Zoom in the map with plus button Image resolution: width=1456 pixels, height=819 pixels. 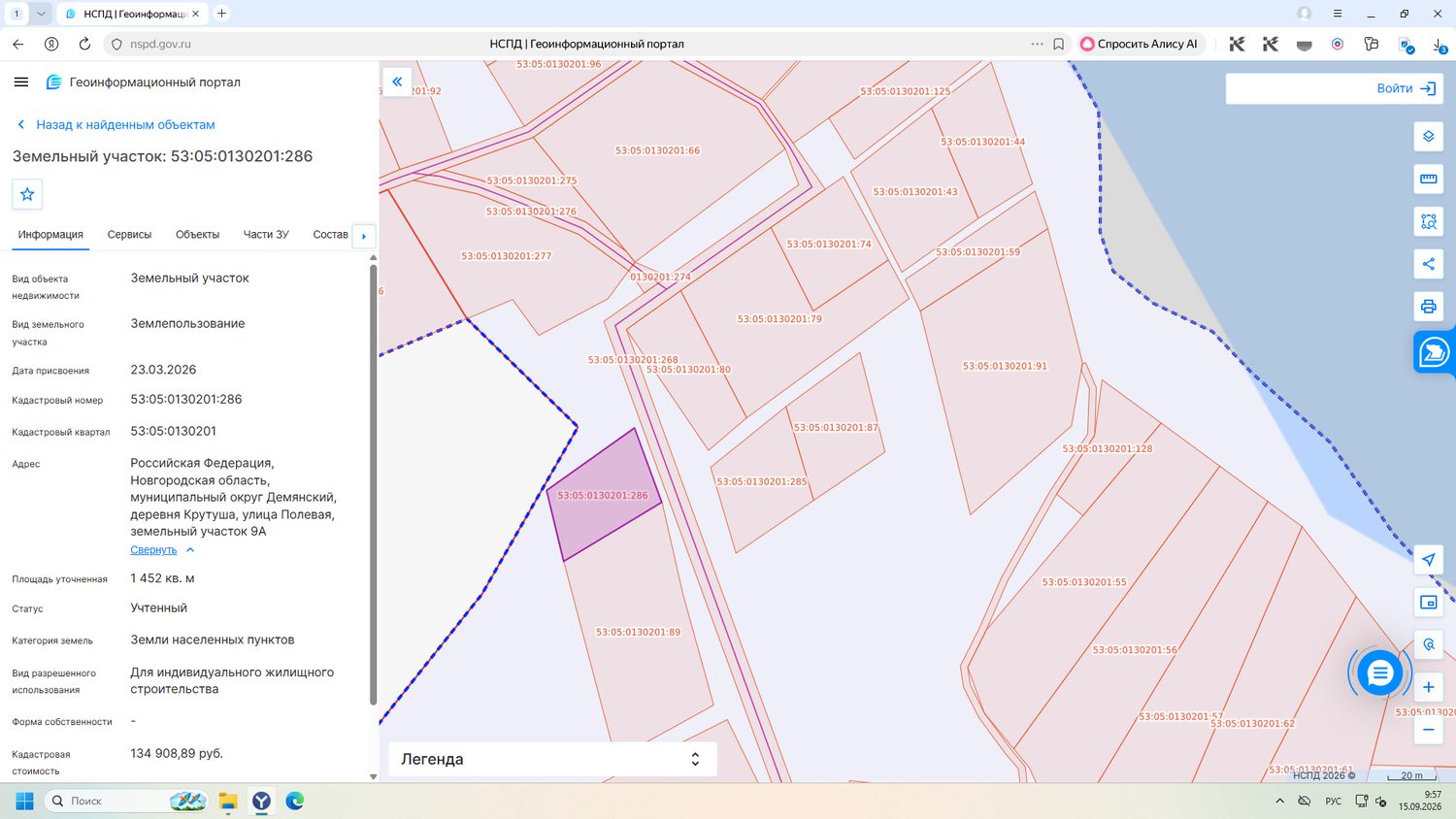pyautogui.click(x=1428, y=687)
